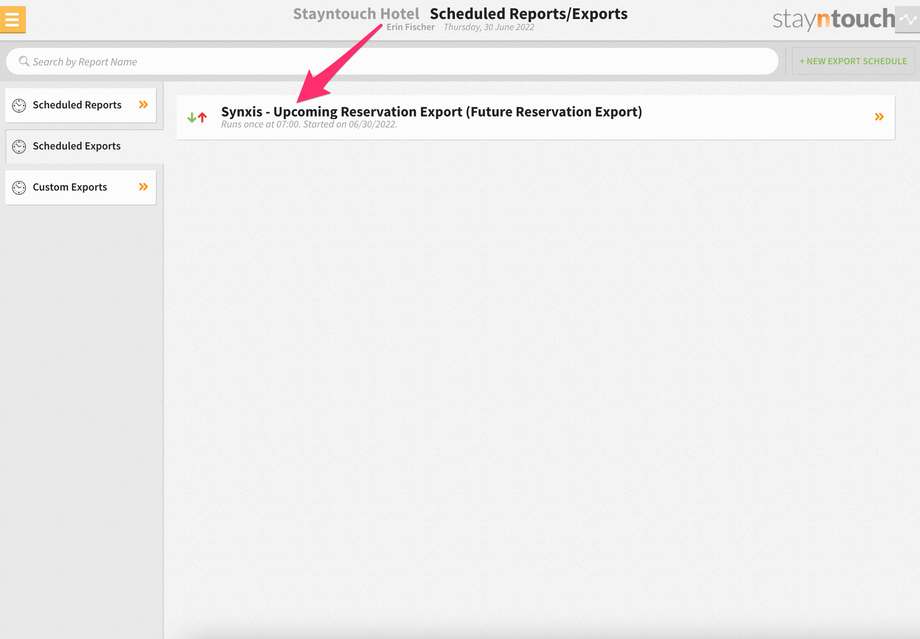Click the New Export Schedule button
Screen dimensions: 920x639
[853, 61]
